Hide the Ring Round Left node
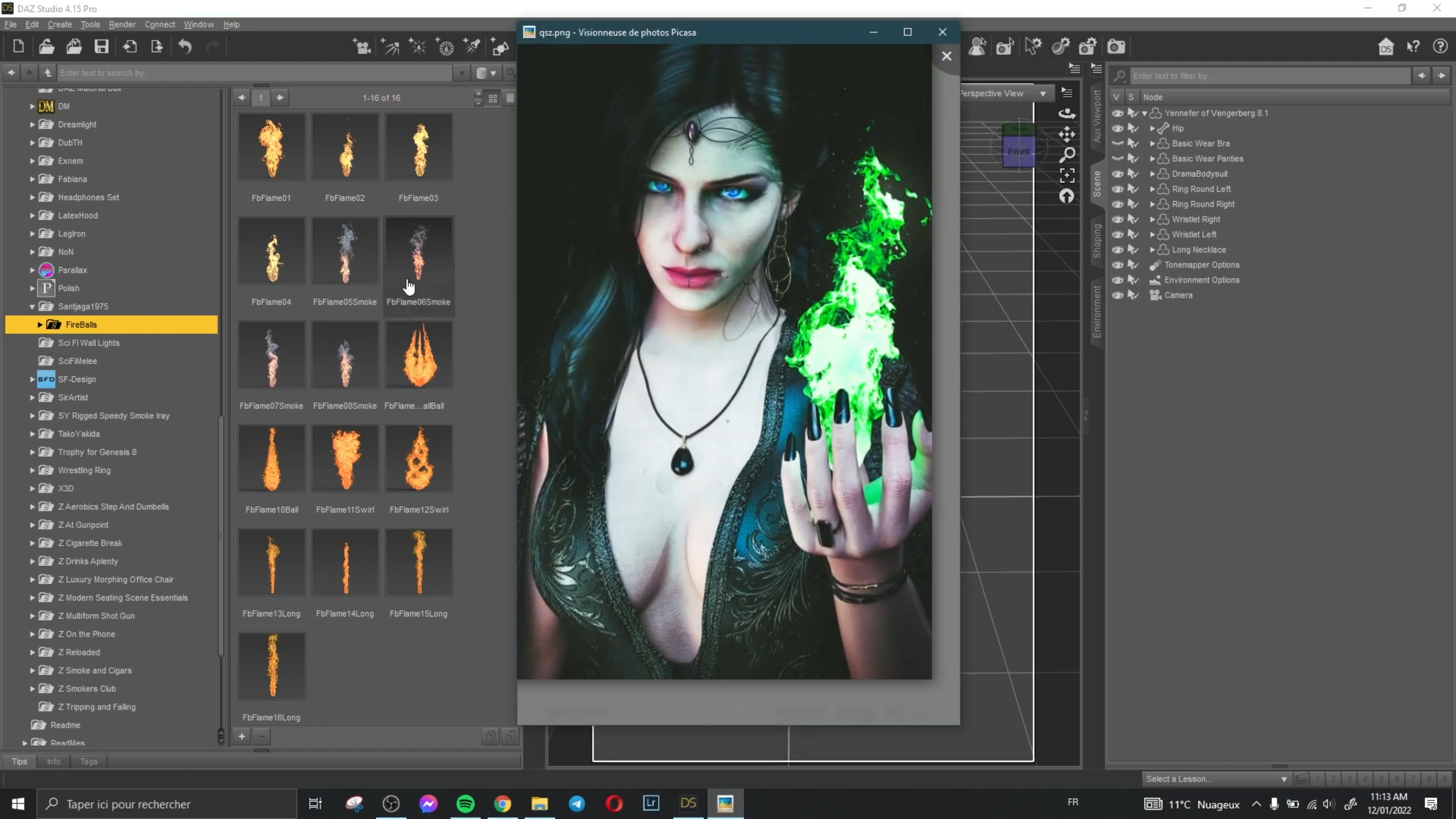The image size is (1456, 819). 1117,189
